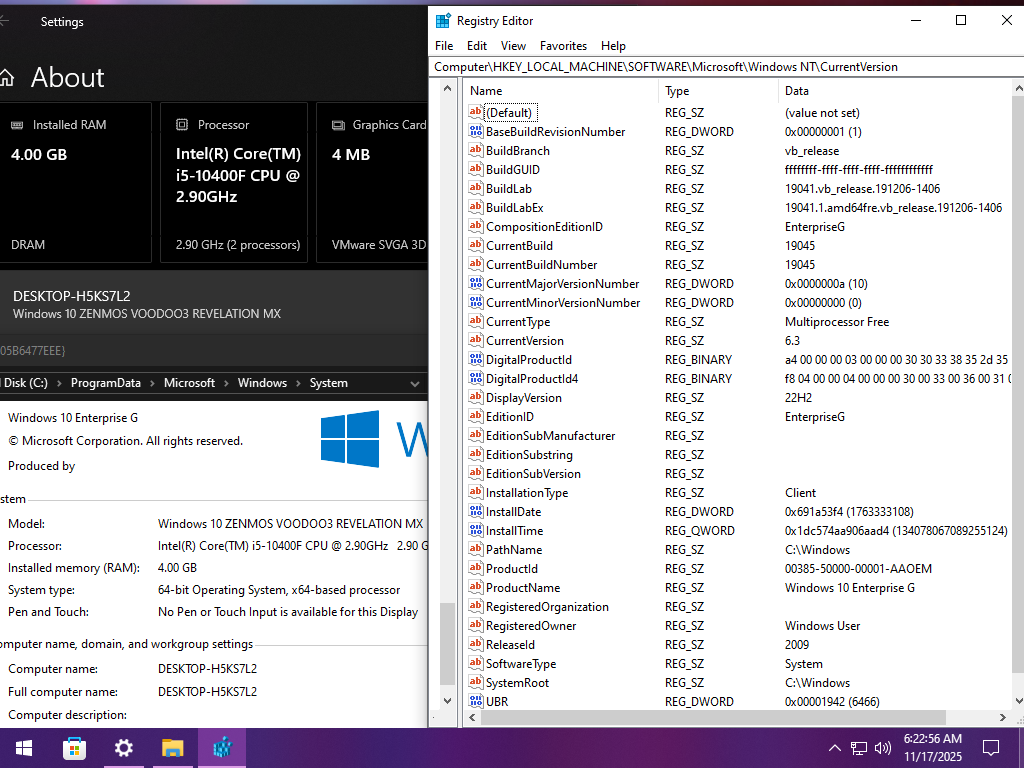Select the SystemRoot value name
This screenshot has height=768, width=1024.
517,682
